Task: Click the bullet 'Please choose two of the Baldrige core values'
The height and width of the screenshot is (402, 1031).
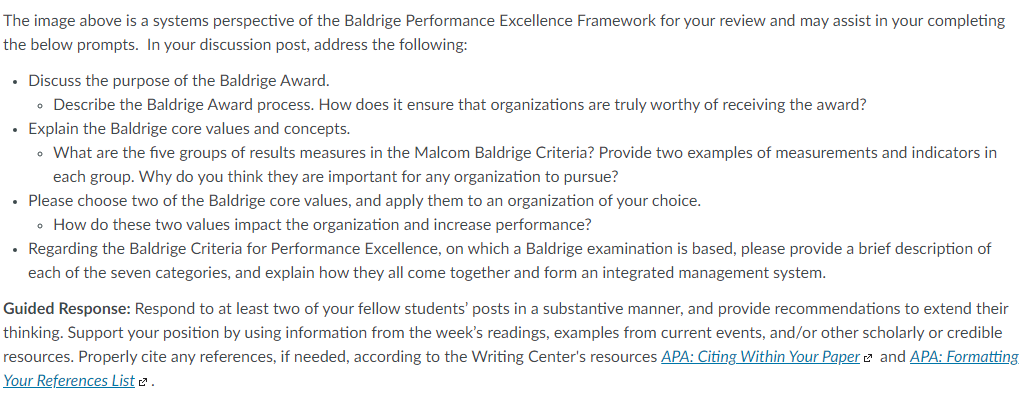Action: point(364,201)
